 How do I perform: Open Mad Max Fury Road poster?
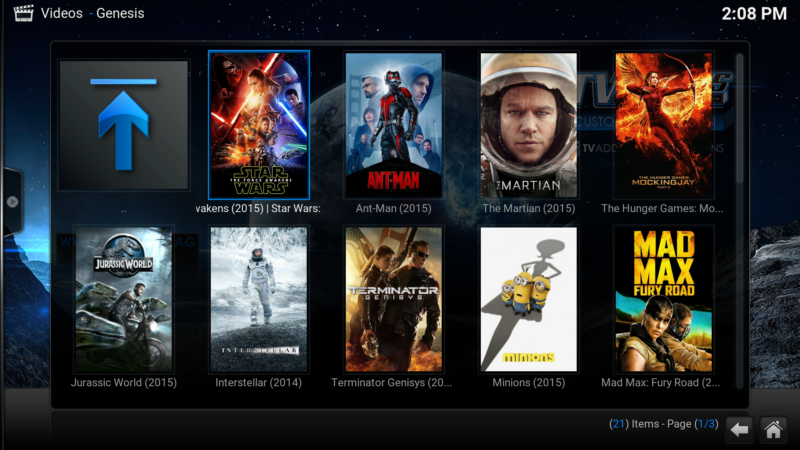coord(663,299)
